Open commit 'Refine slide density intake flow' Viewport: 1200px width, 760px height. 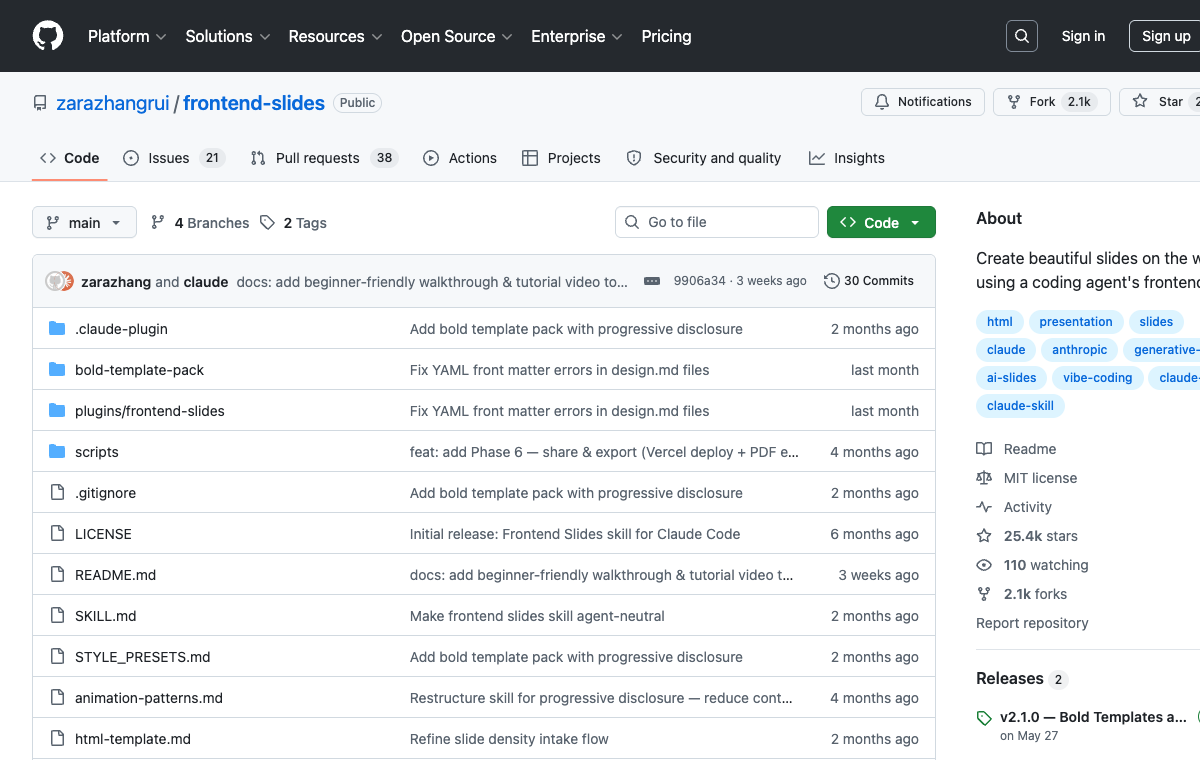coord(509,739)
